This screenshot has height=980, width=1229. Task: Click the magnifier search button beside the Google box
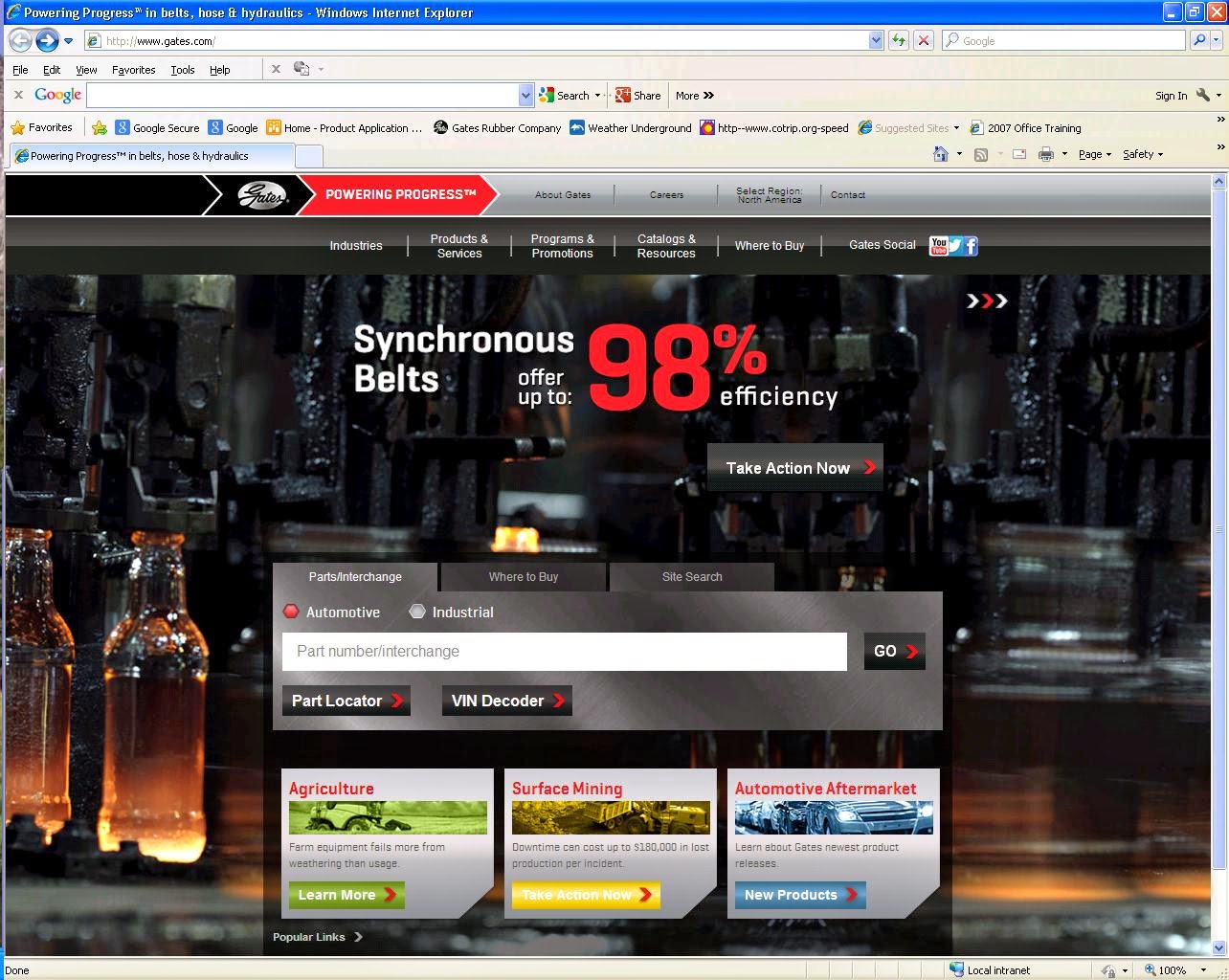click(1199, 40)
